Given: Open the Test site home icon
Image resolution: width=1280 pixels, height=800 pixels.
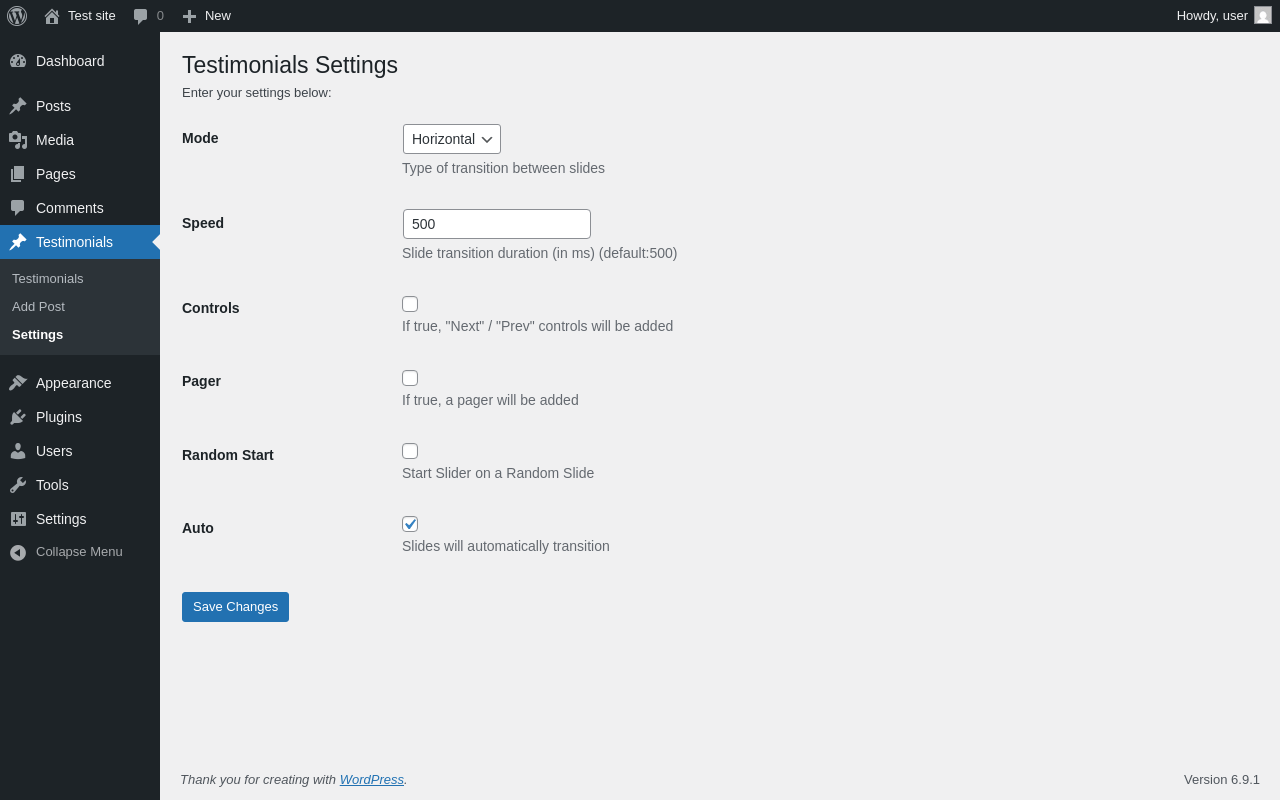Looking at the screenshot, I should tap(52, 16).
